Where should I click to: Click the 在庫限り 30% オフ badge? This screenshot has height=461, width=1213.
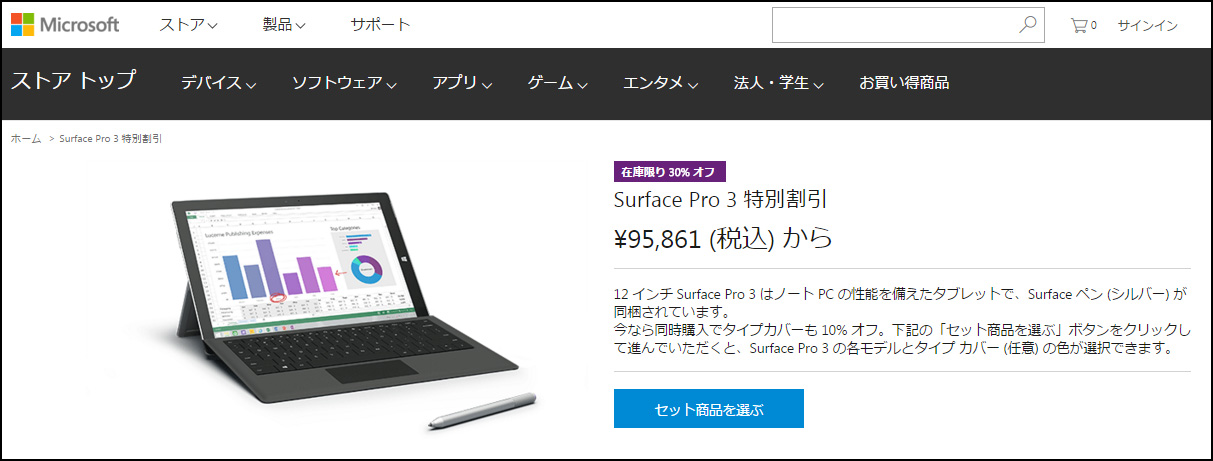point(670,171)
